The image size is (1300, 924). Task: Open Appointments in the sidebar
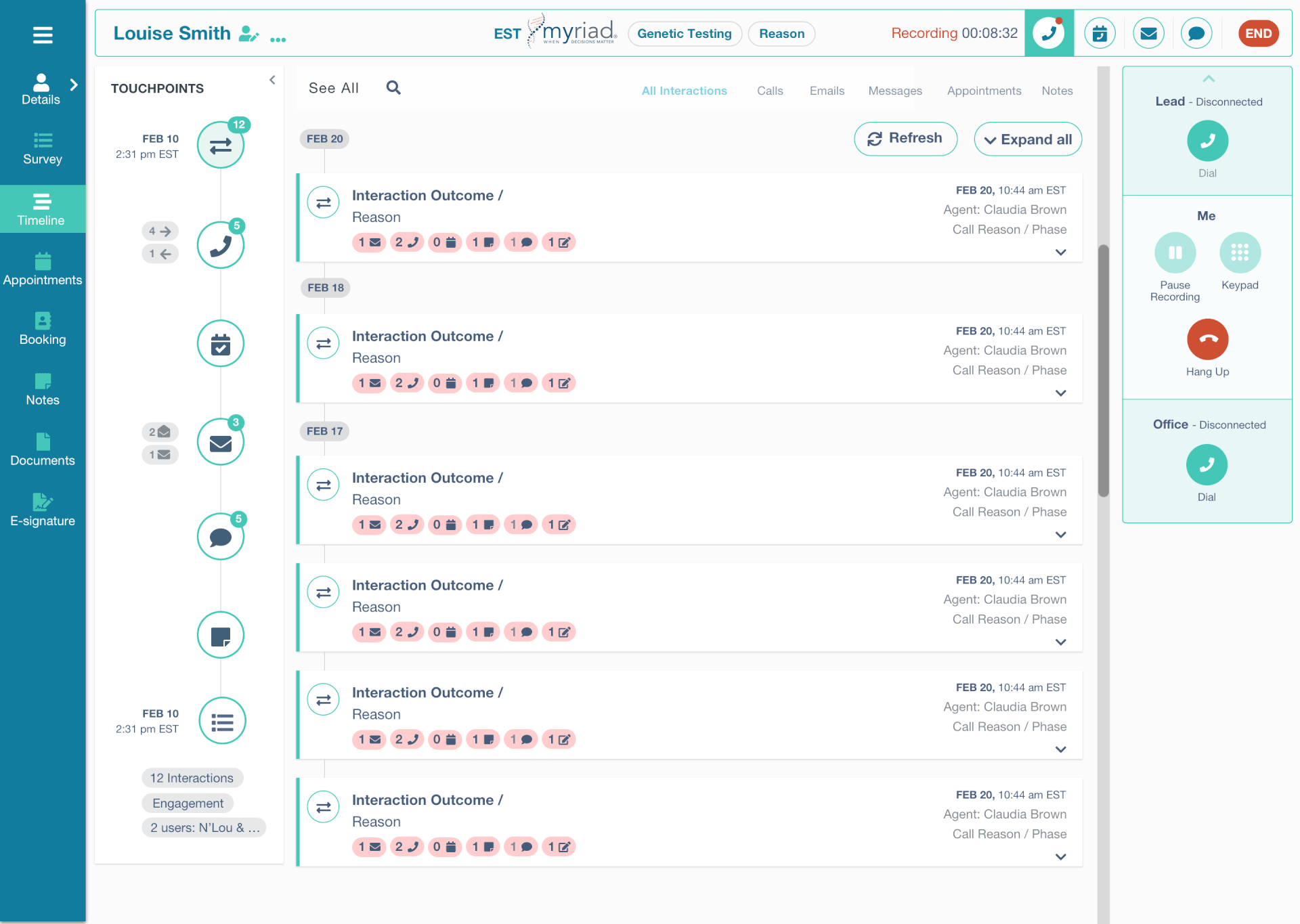(43, 269)
